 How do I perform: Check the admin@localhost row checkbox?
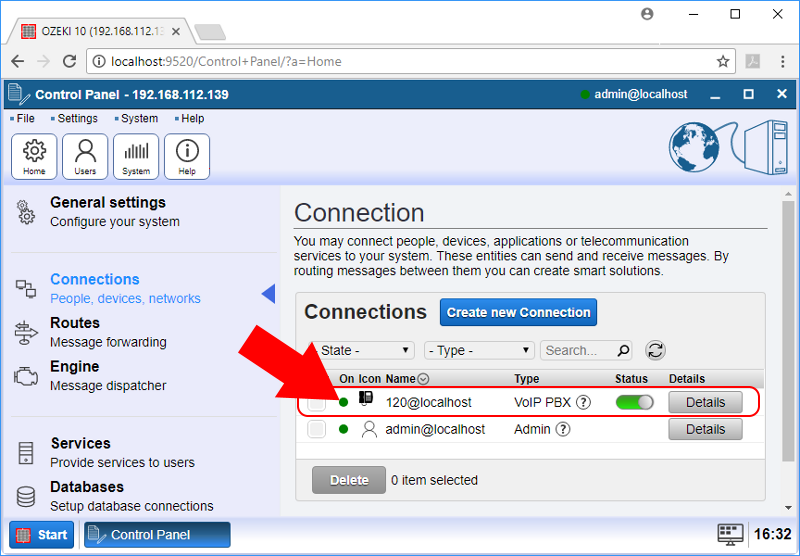coord(316,429)
